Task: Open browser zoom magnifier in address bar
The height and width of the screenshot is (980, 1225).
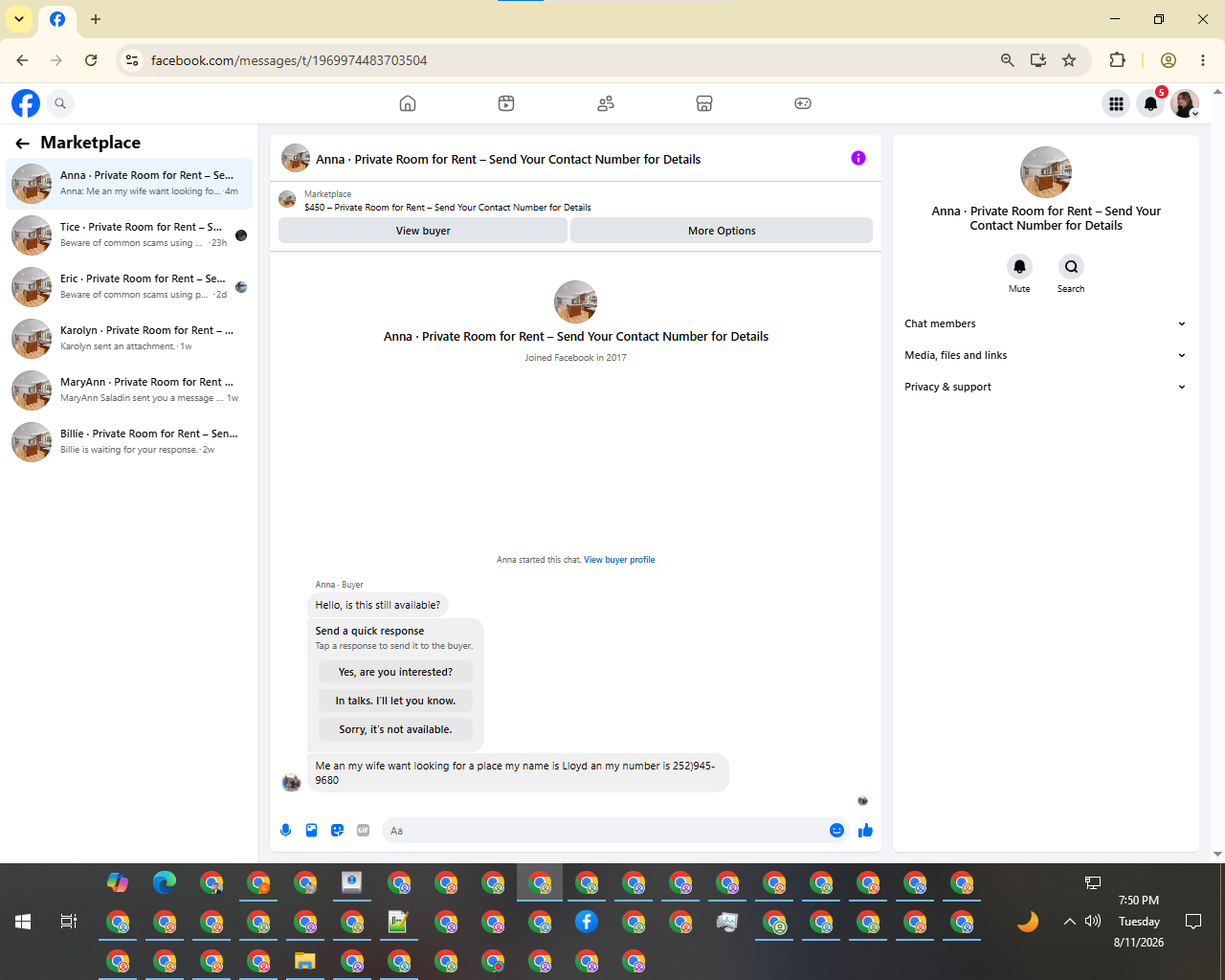Action: tap(1007, 60)
